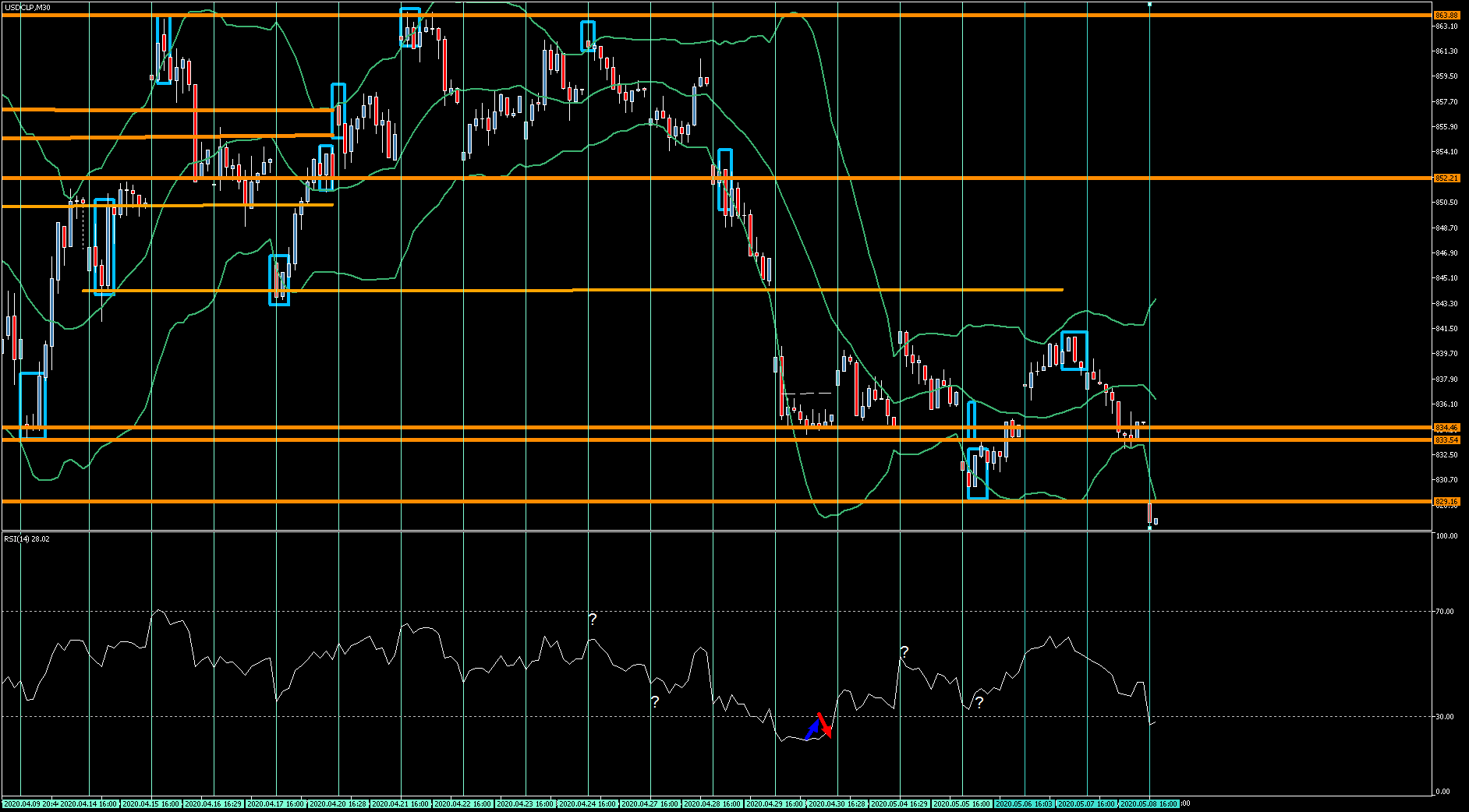Click the 855.90 price scale value
Viewport: 1469px width, 812px height.
point(1446,126)
